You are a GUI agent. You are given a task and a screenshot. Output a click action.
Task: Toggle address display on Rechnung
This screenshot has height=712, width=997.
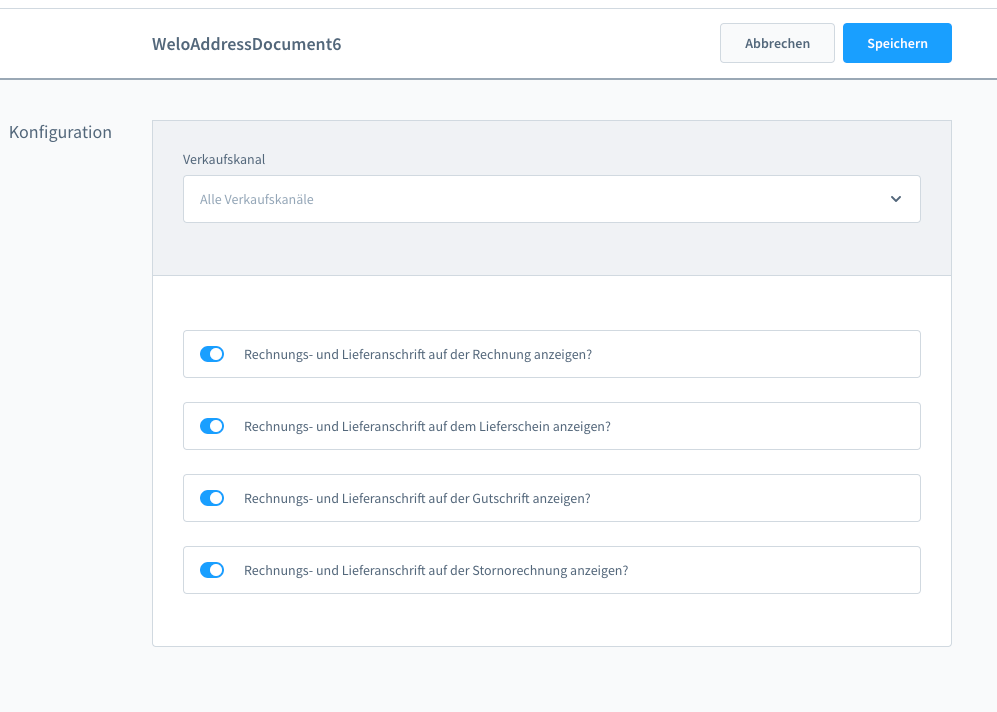coord(212,354)
